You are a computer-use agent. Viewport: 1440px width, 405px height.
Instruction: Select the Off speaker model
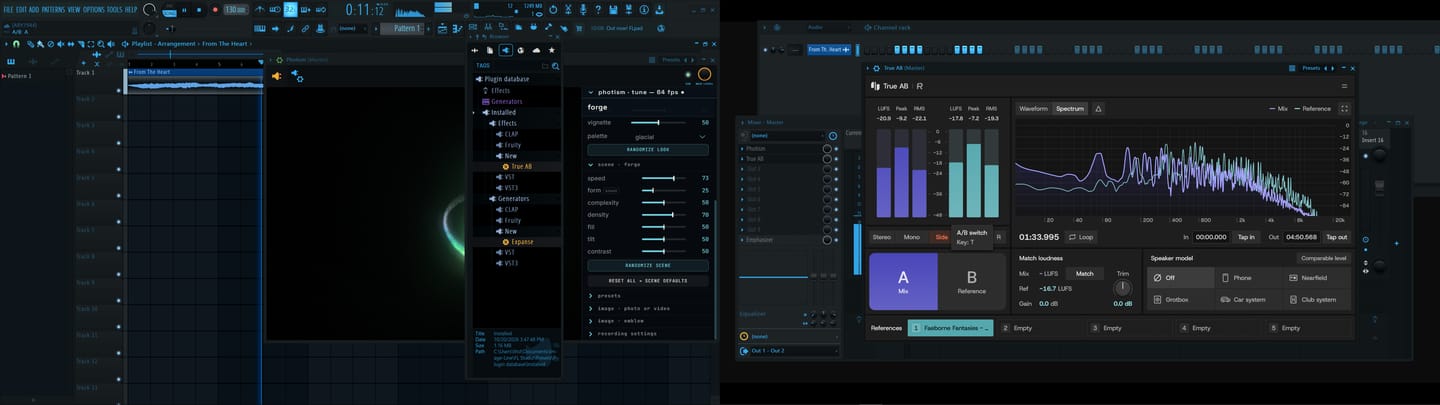(1181, 278)
